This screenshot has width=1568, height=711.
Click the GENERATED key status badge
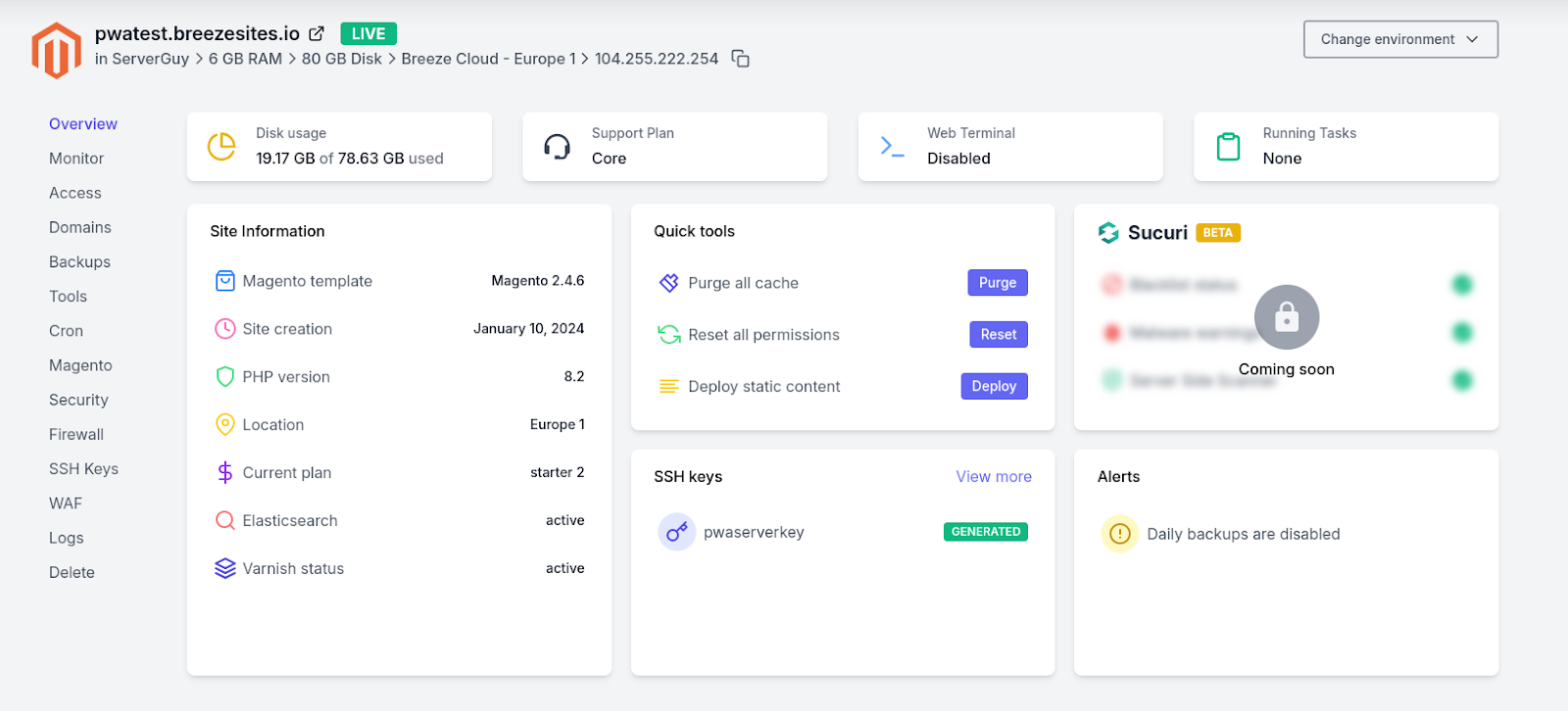tap(986, 532)
